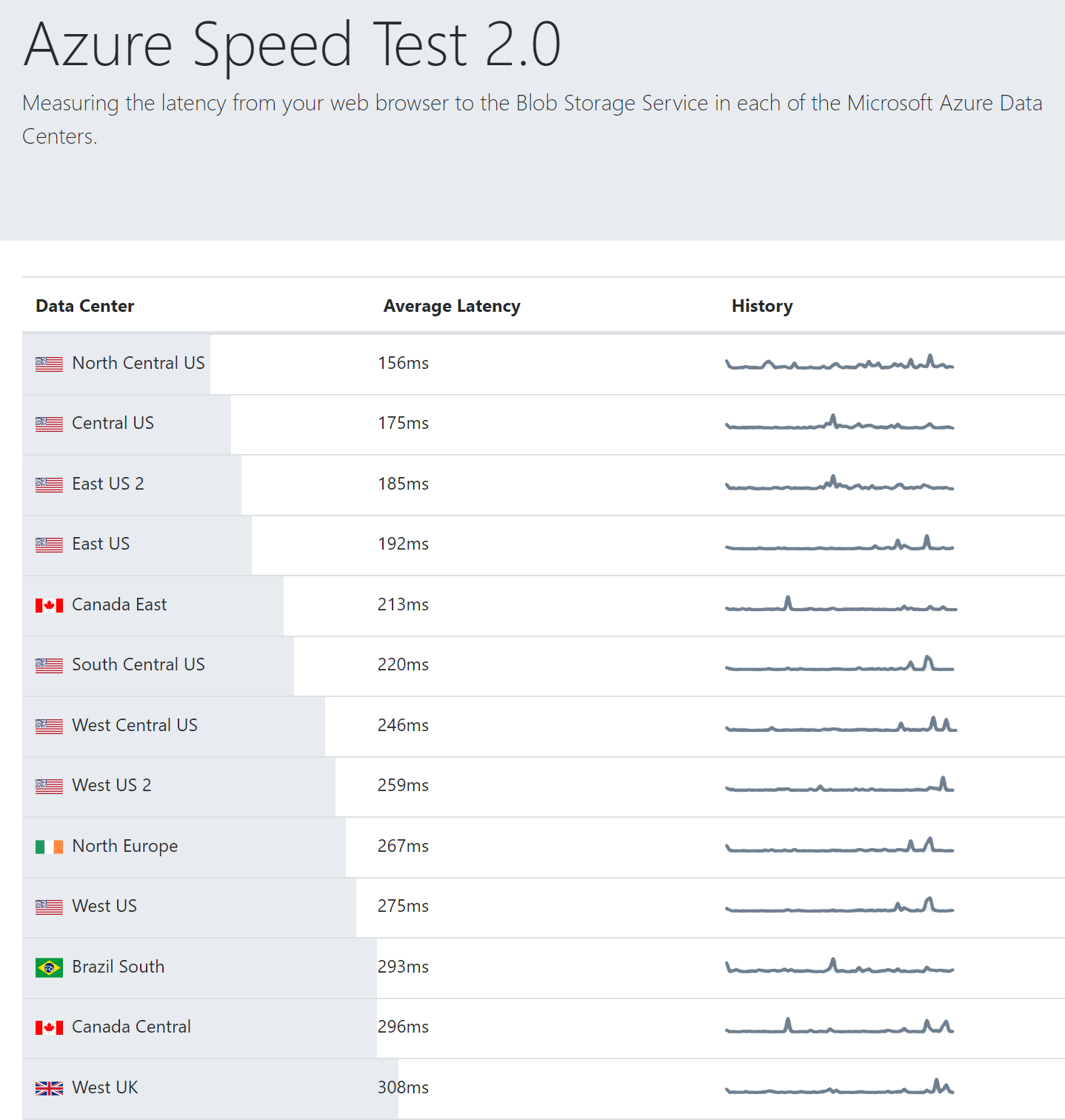1065x1120 pixels.
Task: Click the US flag next to West US 2
Action: point(49,785)
